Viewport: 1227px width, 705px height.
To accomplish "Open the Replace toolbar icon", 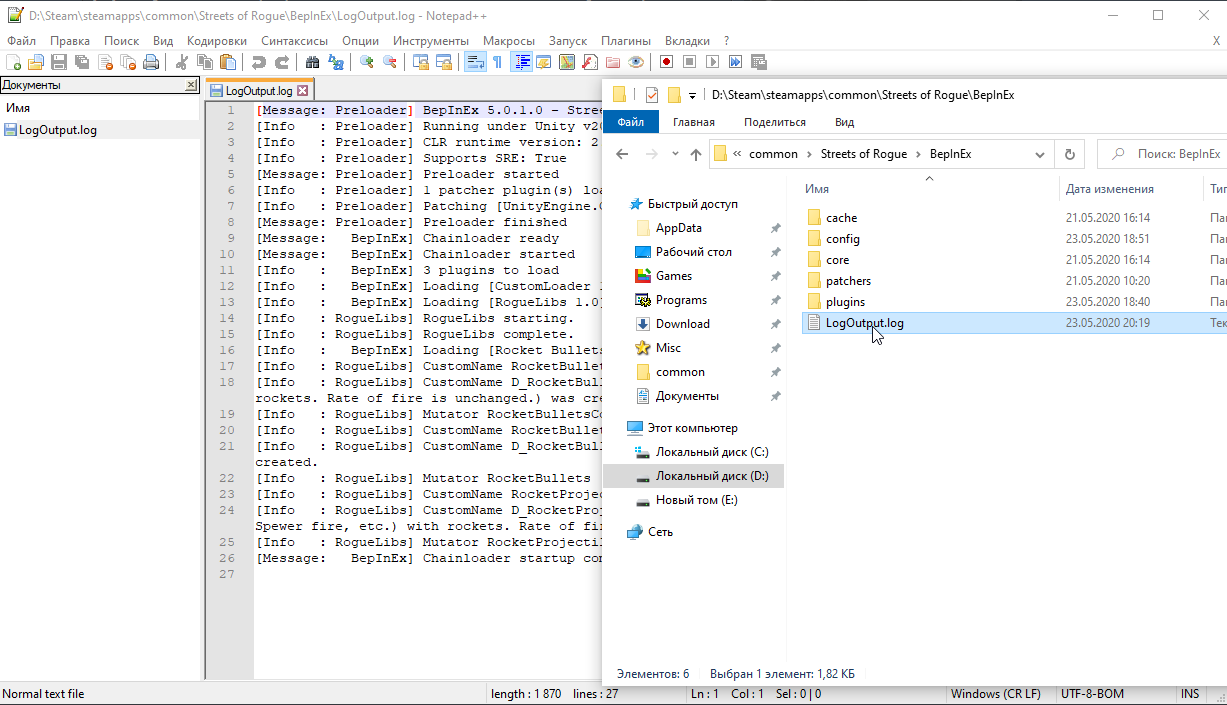I will (x=336, y=62).
